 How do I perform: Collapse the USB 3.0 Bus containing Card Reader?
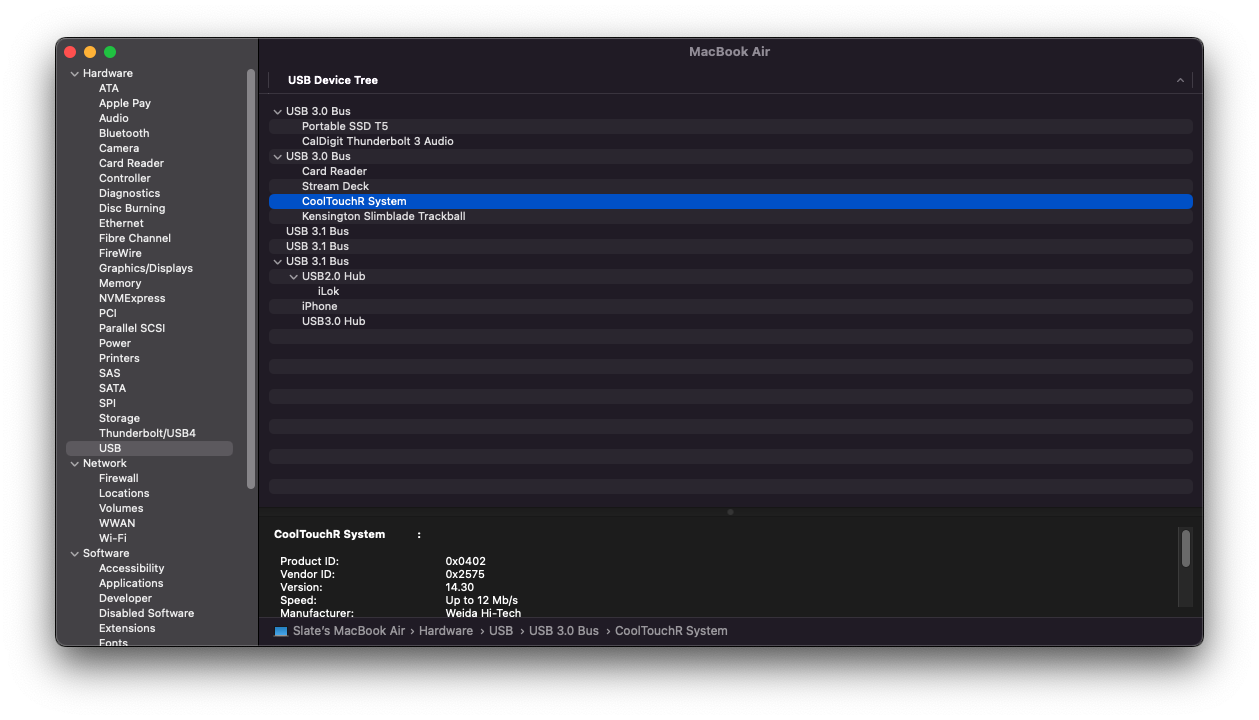pos(277,157)
